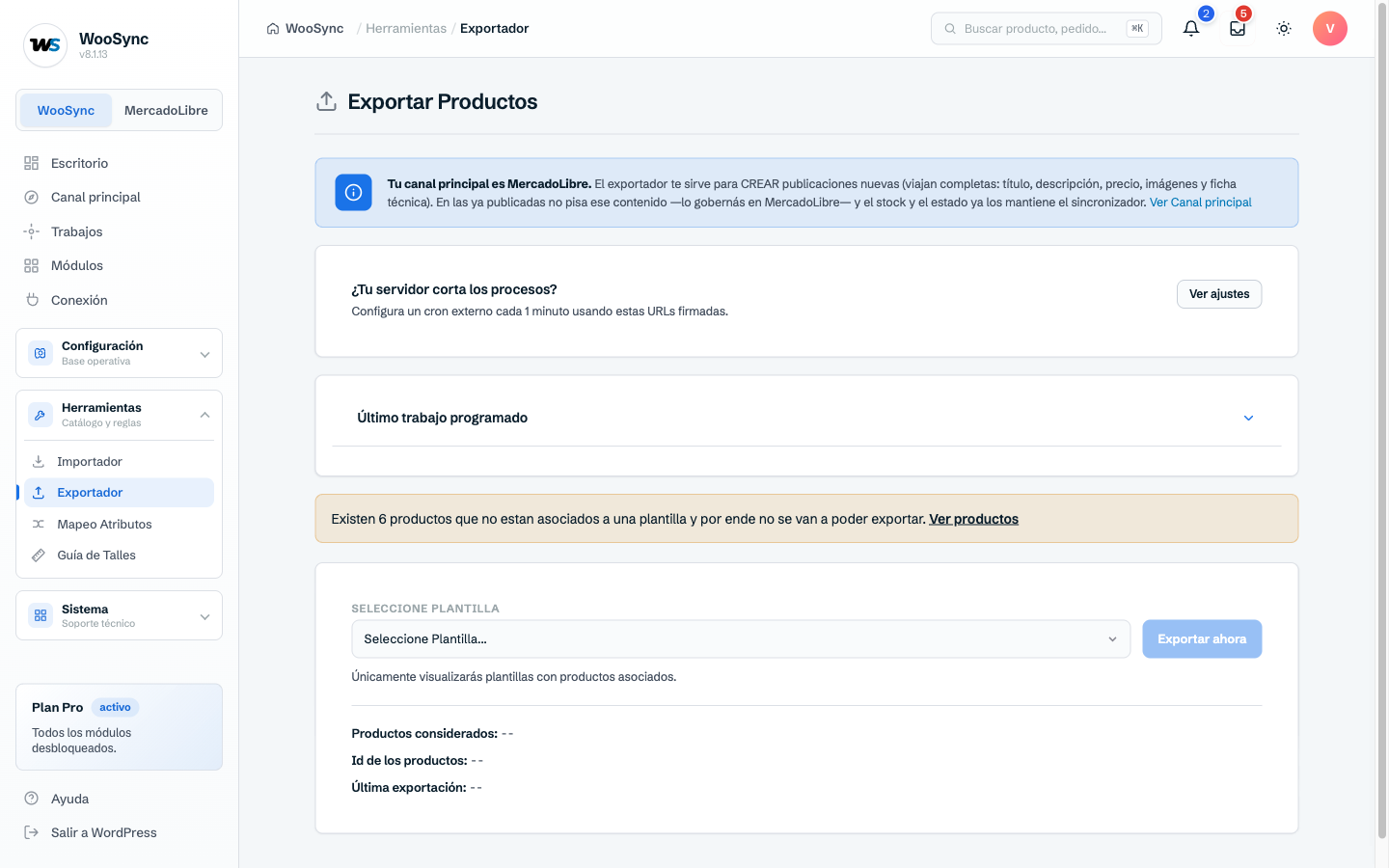Click the Guía de Talles ruler icon

[39, 556]
